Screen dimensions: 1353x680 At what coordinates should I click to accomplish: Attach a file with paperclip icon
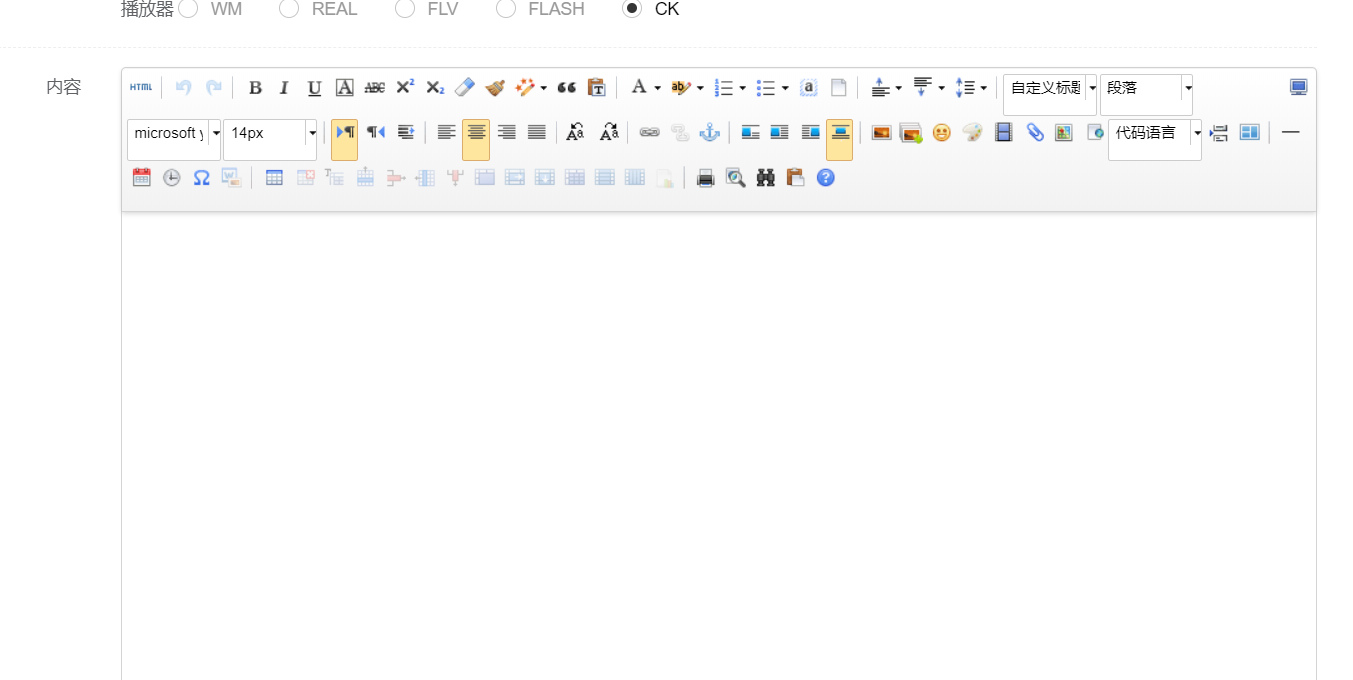point(1034,132)
